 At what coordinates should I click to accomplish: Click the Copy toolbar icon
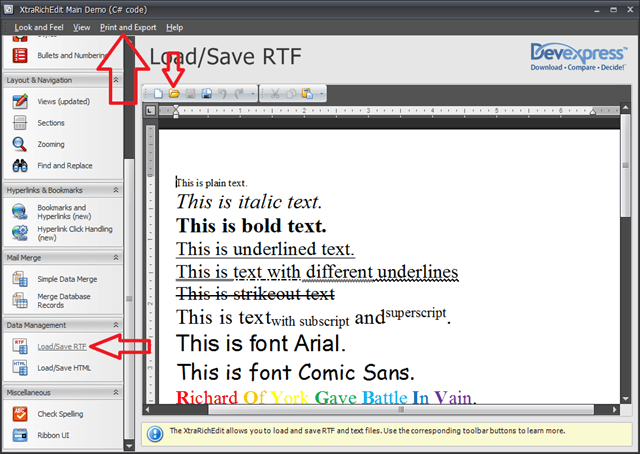291,94
